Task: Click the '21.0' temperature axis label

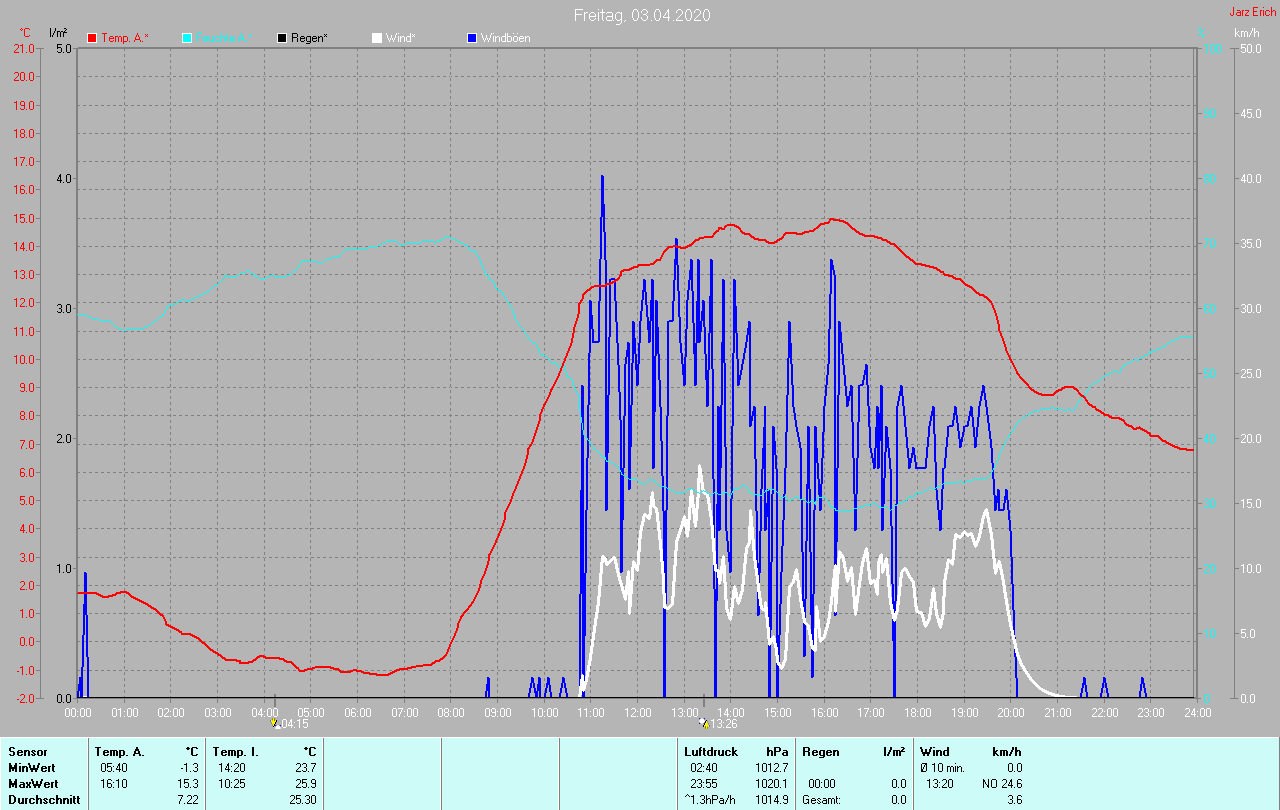Action: [x=23, y=48]
